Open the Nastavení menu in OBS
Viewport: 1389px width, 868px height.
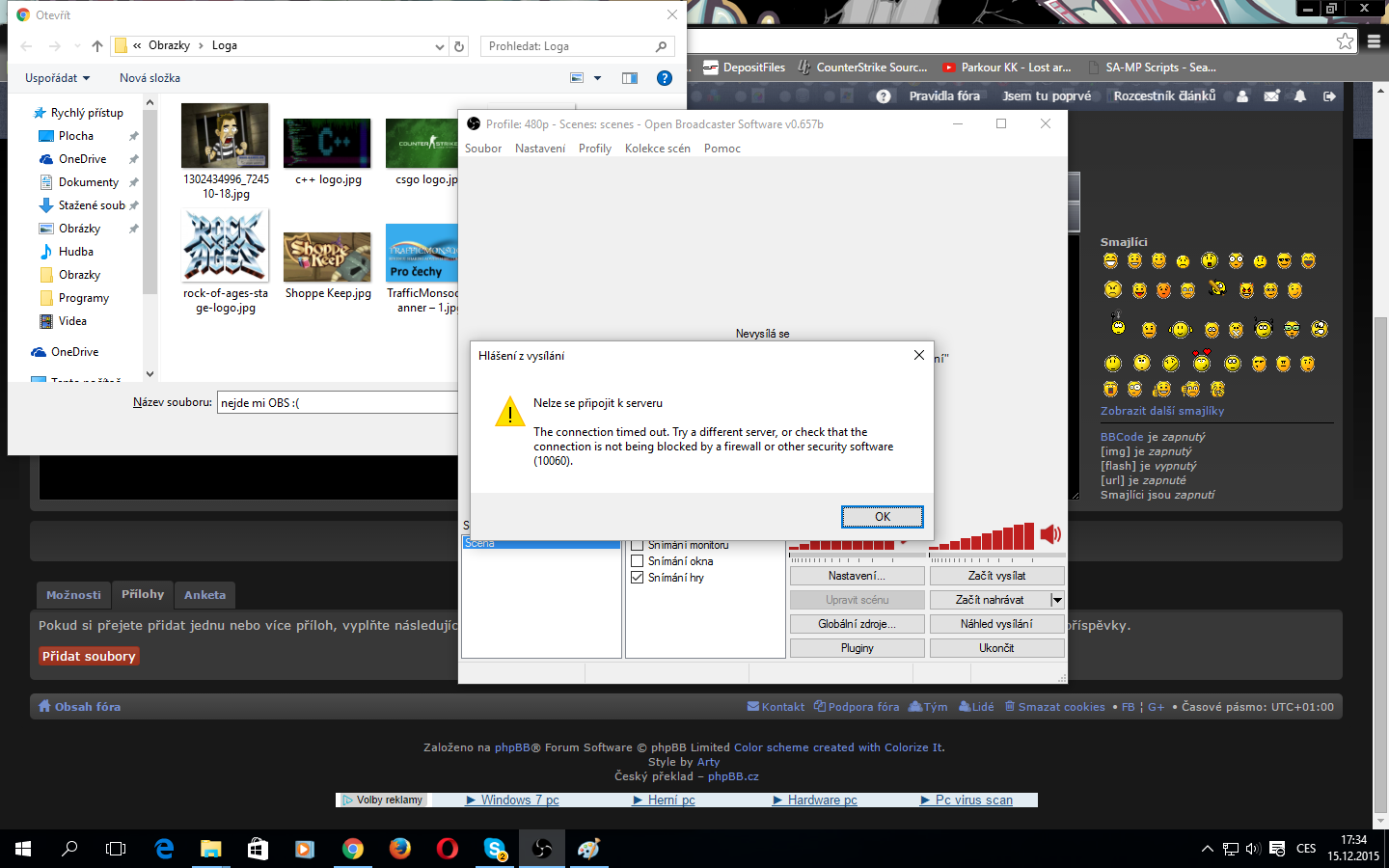click(x=540, y=149)
